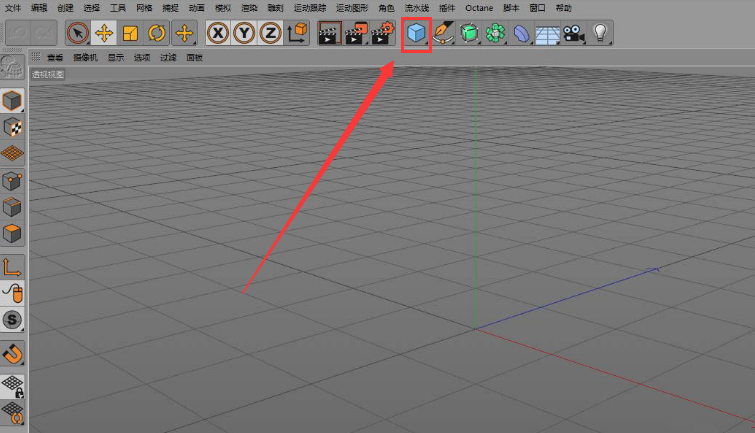This screenshot has width=755, height=433.
Task: Open Render Settings gear clapperboard icon
Action: click(383, 33)
